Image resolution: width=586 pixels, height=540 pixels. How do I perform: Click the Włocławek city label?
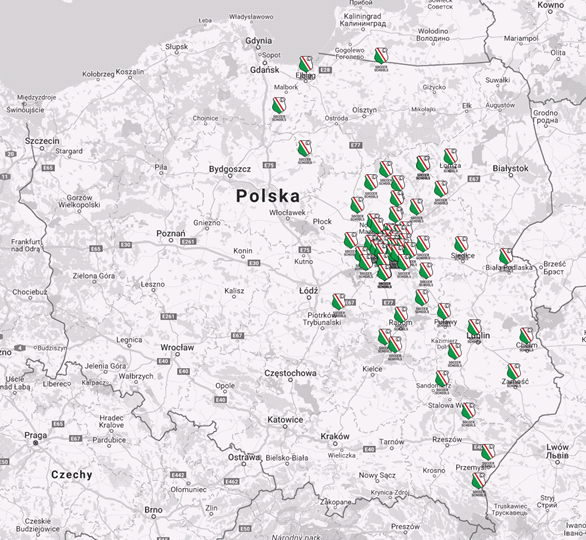click(287, 213)
